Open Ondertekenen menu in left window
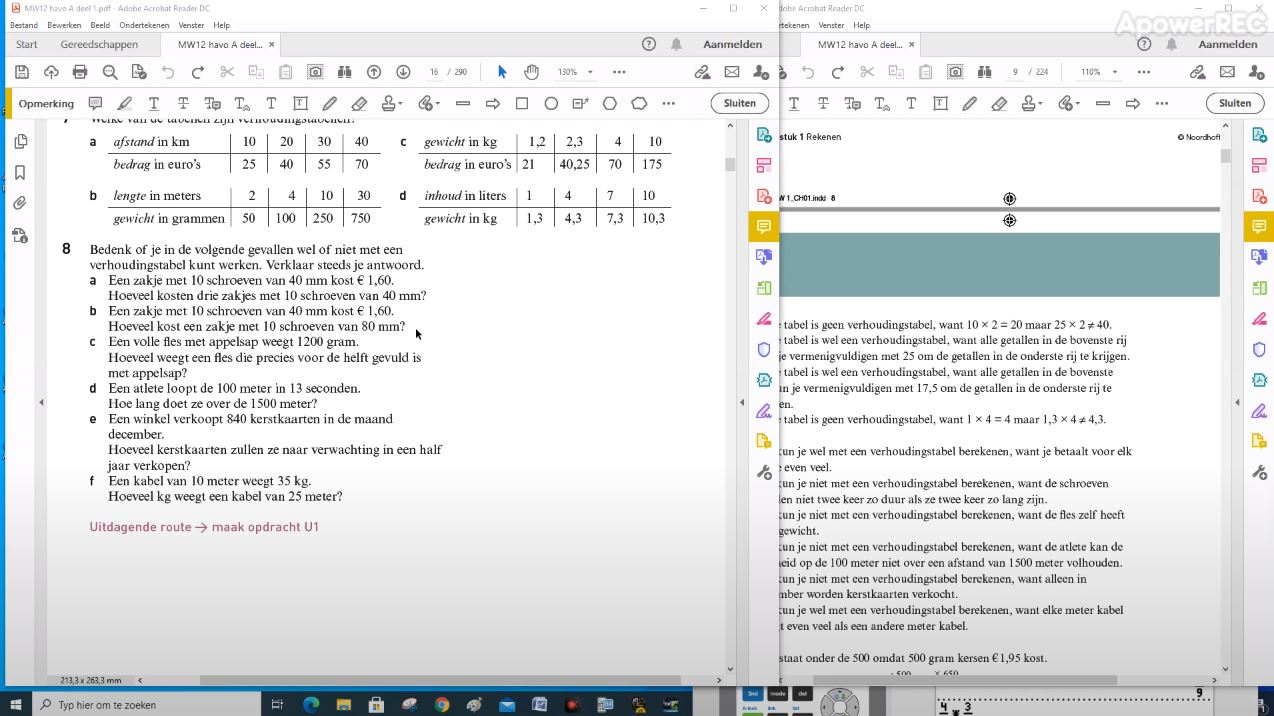 pos(144,25)
